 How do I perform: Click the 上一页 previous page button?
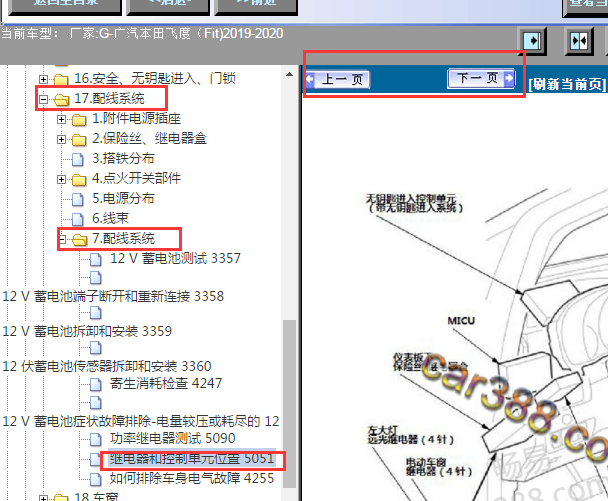(337, 79)
